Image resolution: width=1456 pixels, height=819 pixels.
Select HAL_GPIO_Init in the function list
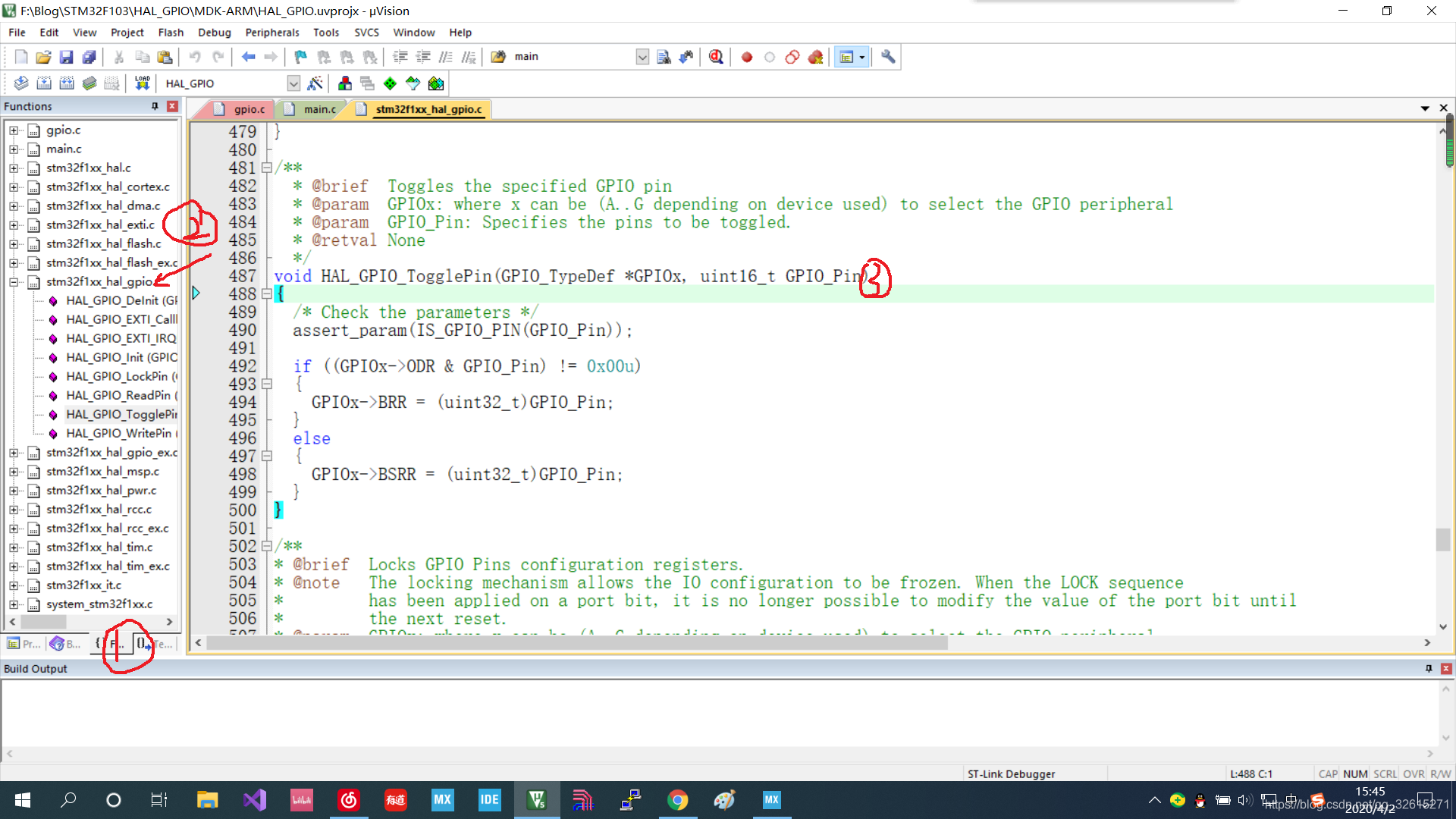pyautogui.click(x=121, y=357)
